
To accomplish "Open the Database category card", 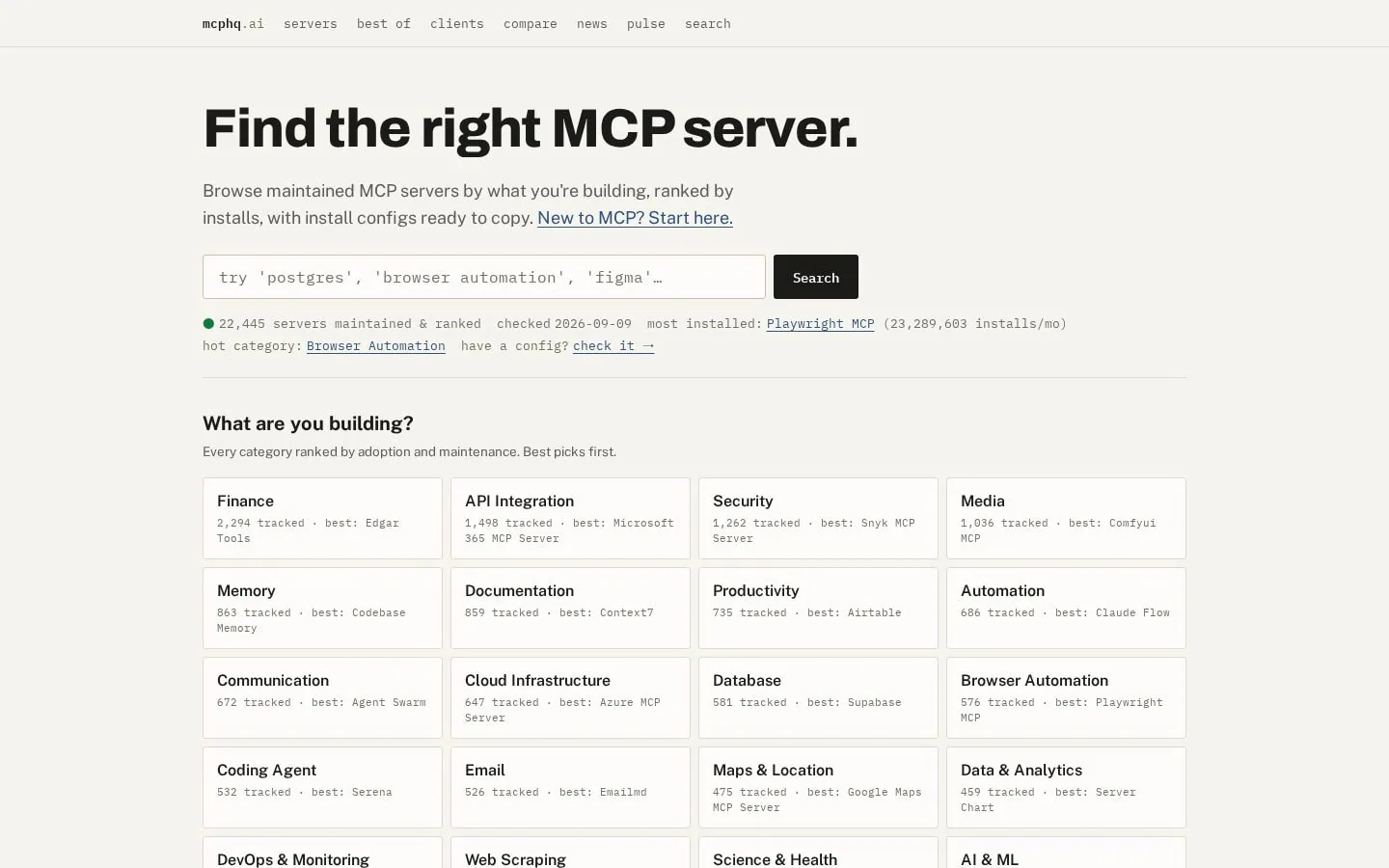I will [x=818, y=697].
